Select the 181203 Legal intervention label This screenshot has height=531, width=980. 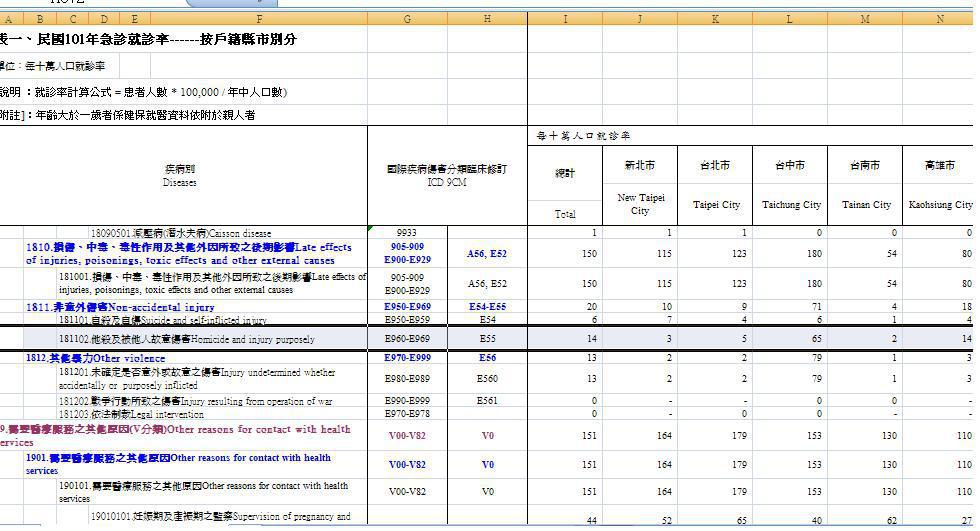pyautogui.click(x=131, y=414)
